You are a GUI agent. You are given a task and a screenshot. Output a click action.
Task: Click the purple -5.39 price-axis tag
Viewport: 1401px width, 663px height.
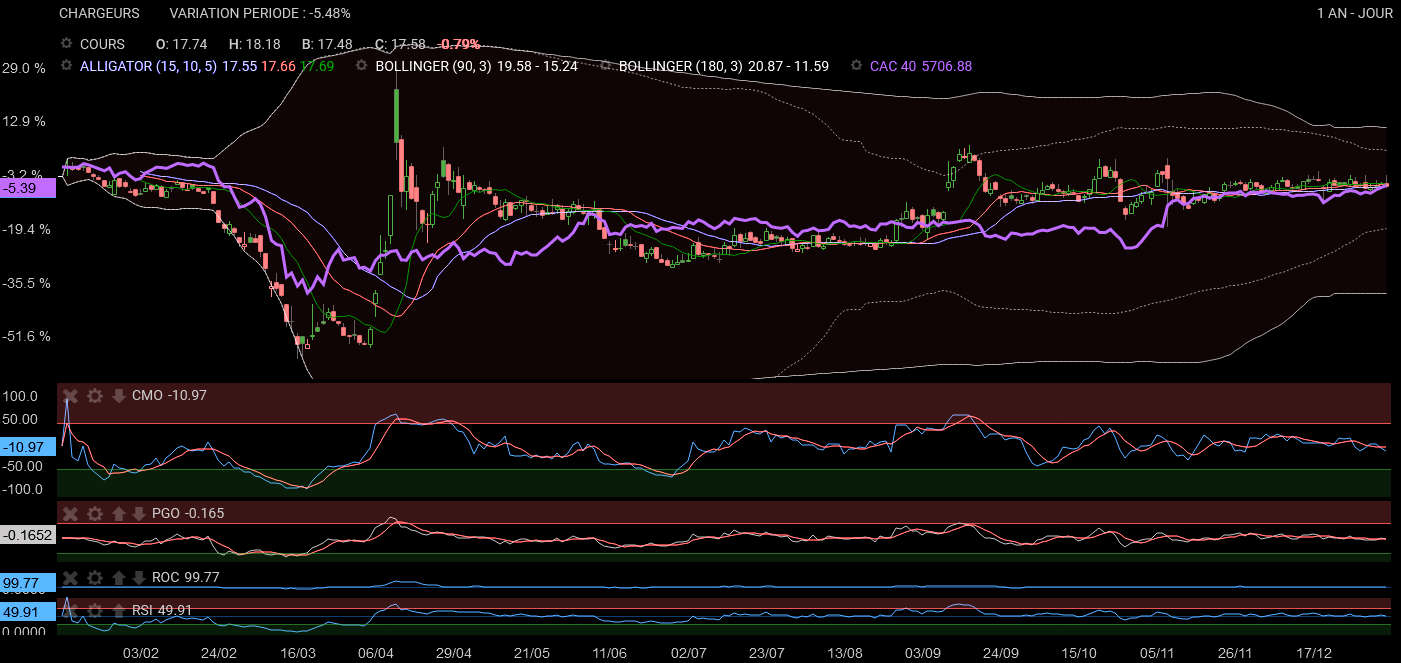tap(29, 188)
